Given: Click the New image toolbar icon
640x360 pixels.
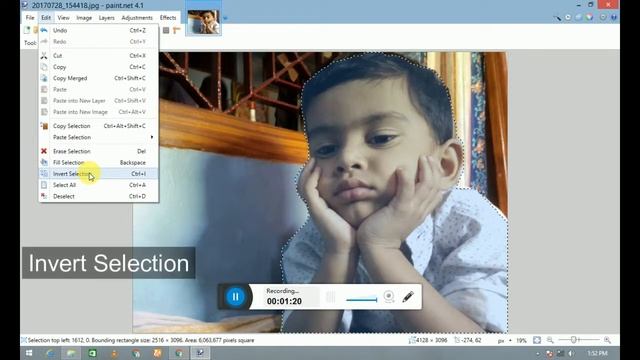Looking at the screenshot, I should pyautogui.click(x=27, y=30).
